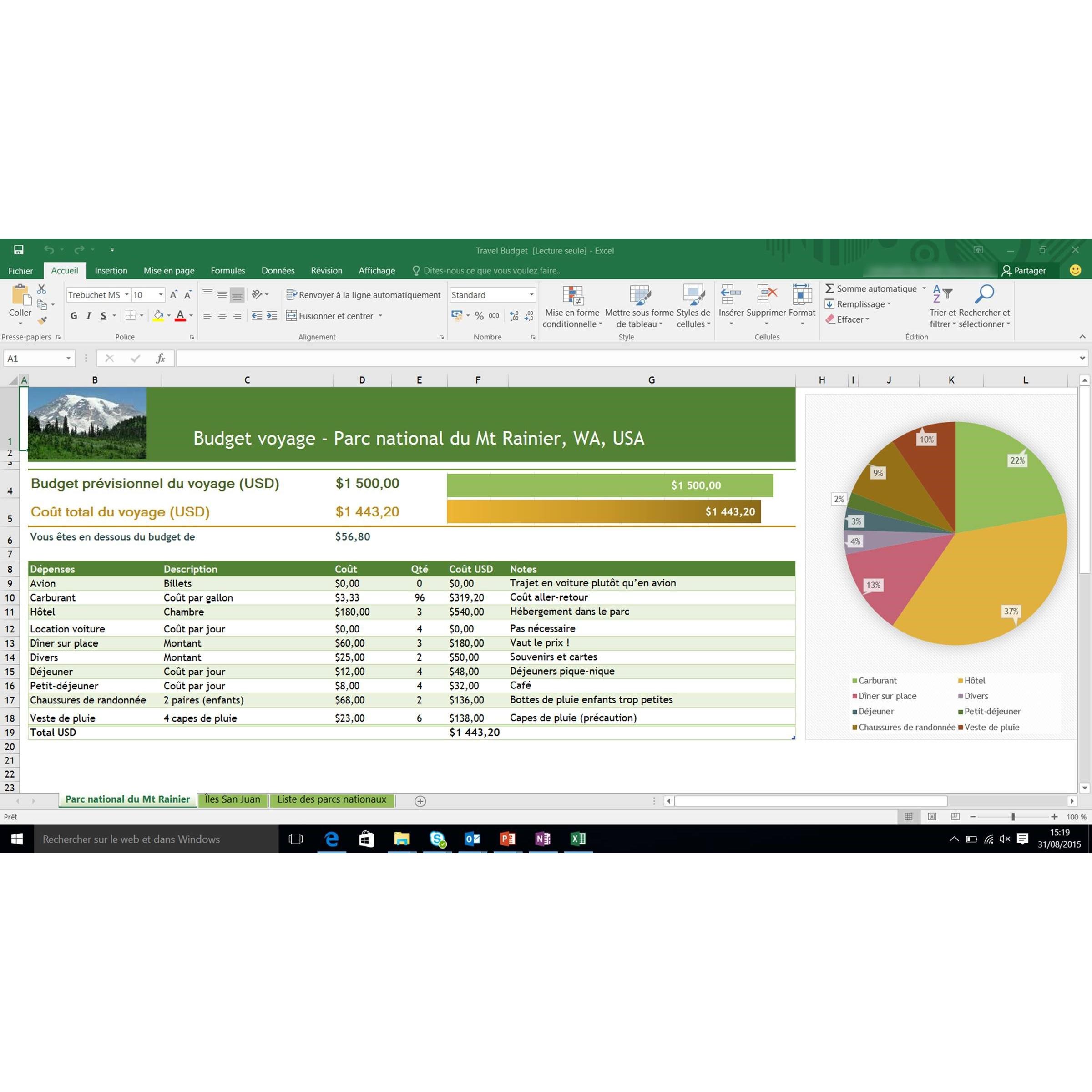Click the Partager share button
This screenshot has width=1092, height=1092.
[1024, 271]
